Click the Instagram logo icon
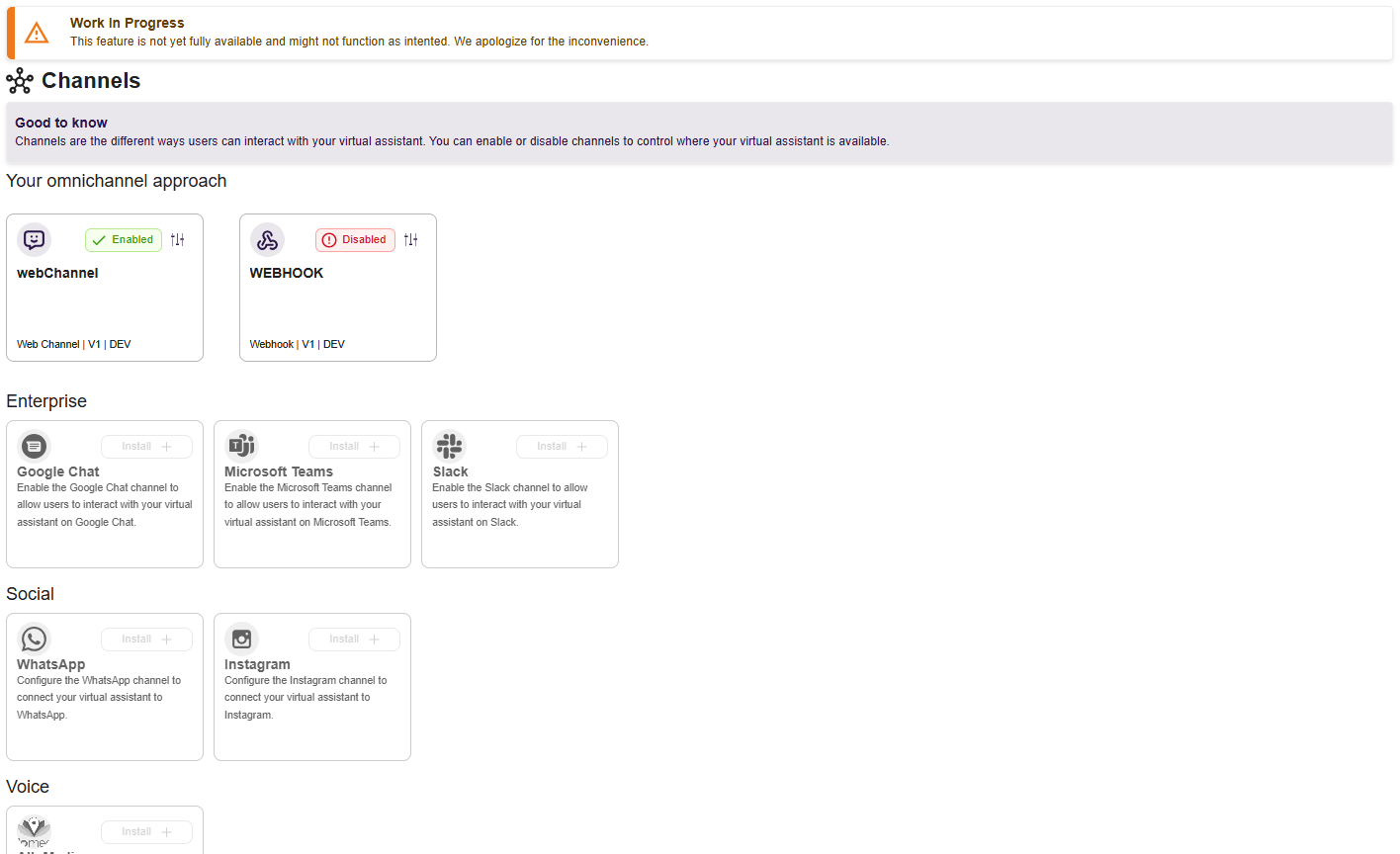This screenshot has width=1400, height=854. tap(241, 639)
